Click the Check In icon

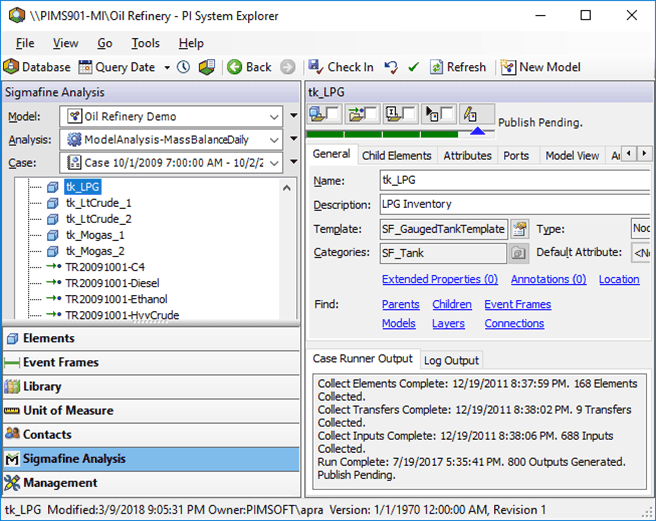tap(315, 67)
